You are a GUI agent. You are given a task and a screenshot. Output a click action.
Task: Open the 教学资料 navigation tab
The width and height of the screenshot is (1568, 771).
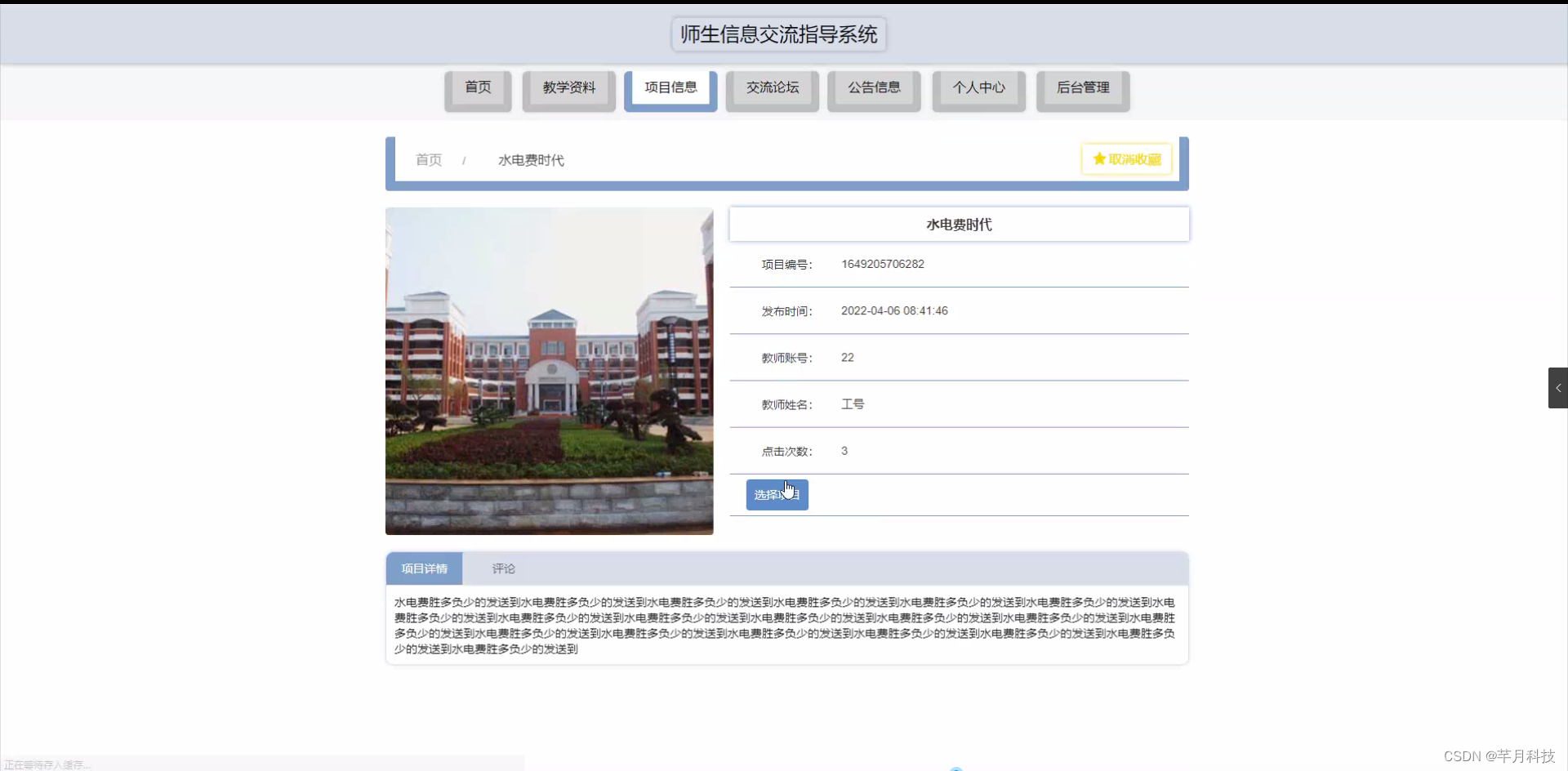[568, 87]
